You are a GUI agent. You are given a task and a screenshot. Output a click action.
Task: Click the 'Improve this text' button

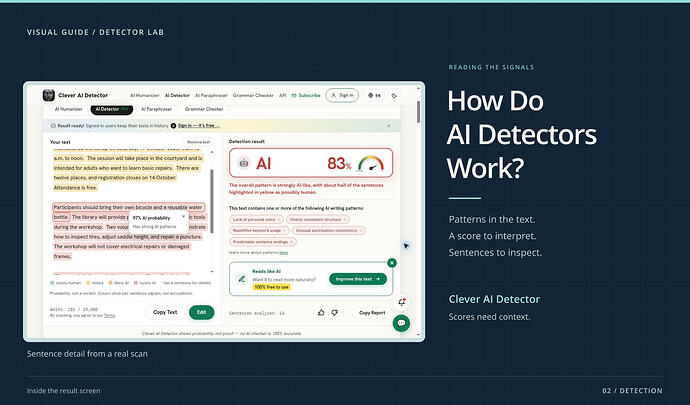tap(358, 279)
